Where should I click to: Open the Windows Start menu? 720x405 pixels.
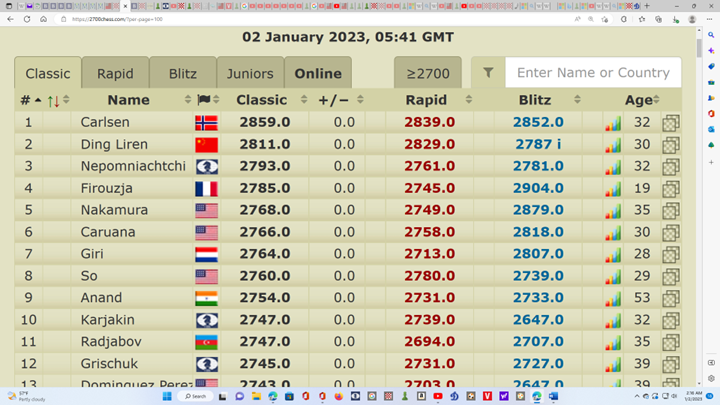pyautogui.click(x=167, y=397)
